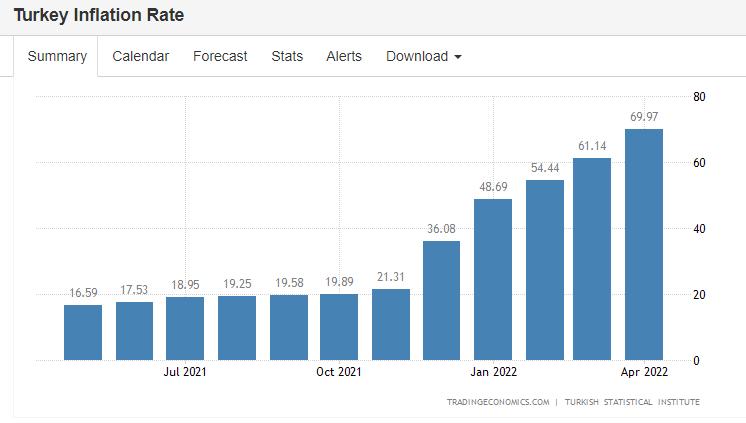Click the 18.95 bar for July 2021
746x423 pixels.
185,329
